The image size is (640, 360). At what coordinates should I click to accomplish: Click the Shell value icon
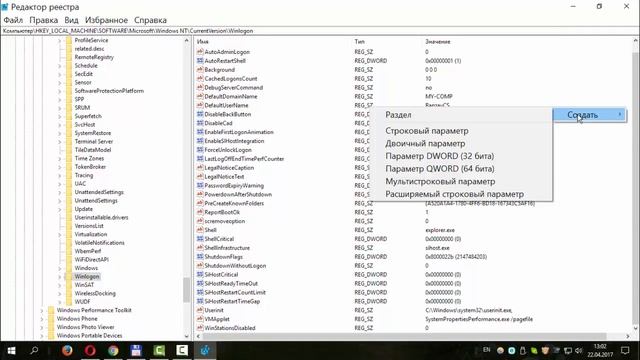click(x=200, y=230)
